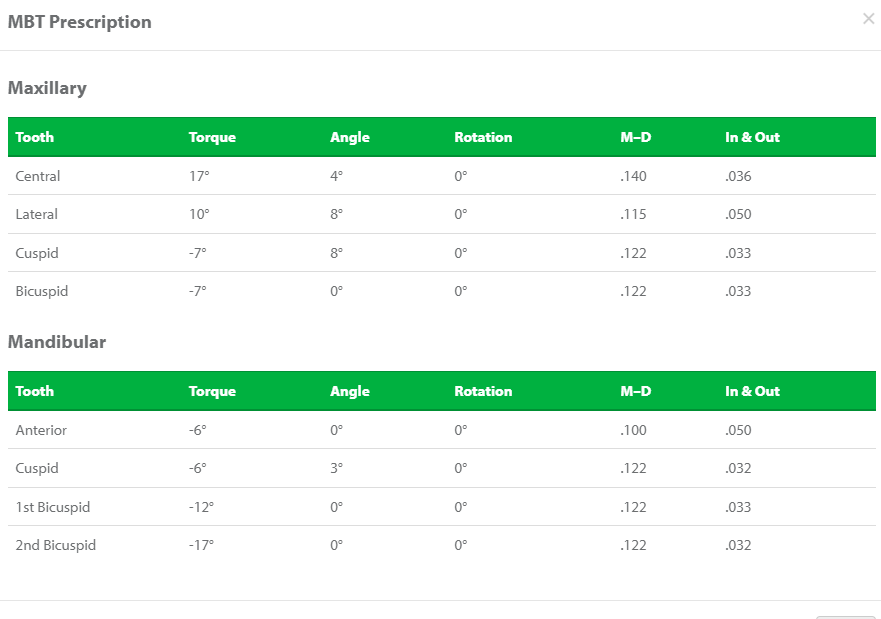Select the maxillary Cuspid row
This screenshot has width=881, height=619.
point(442,253)
